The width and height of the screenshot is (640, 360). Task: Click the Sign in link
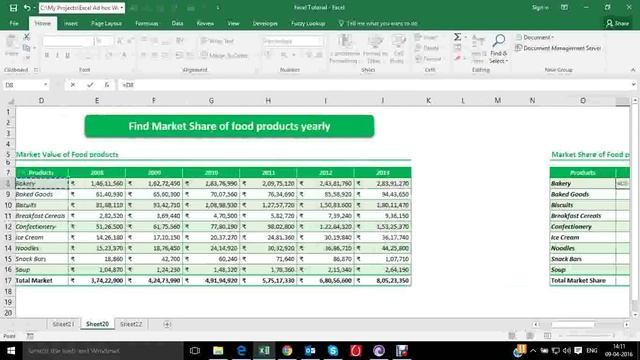540,7
